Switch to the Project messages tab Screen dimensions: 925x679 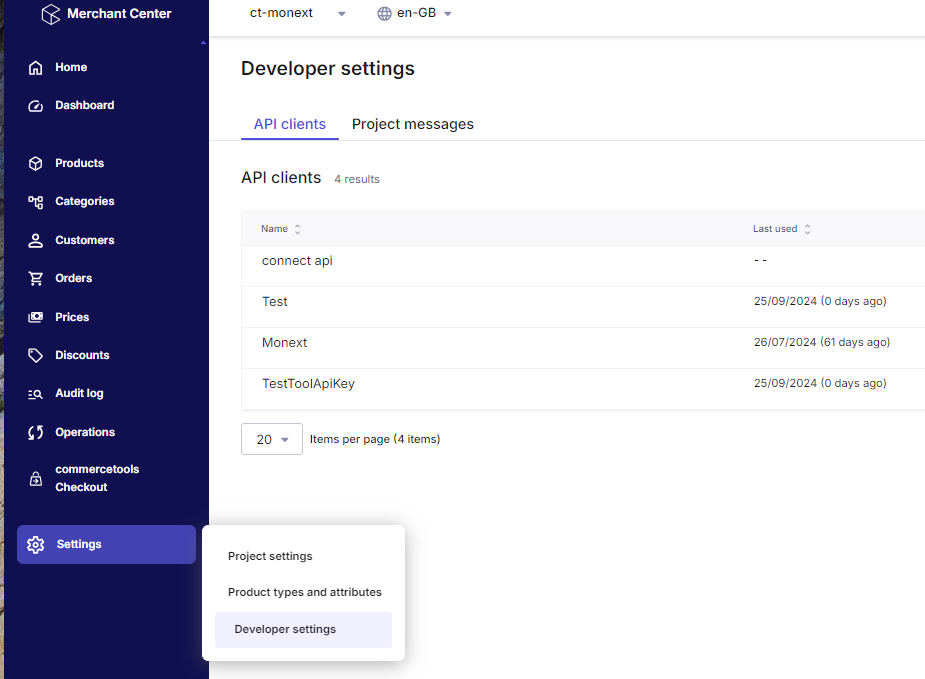point(412,124)
